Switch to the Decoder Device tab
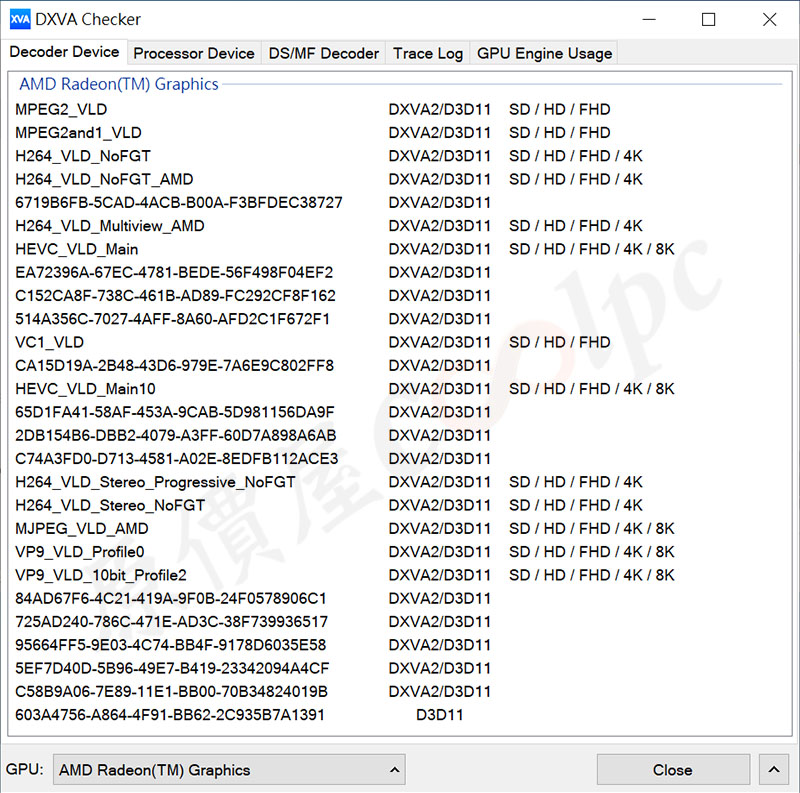The image size is (800, 793). click(x=64, y=52)
